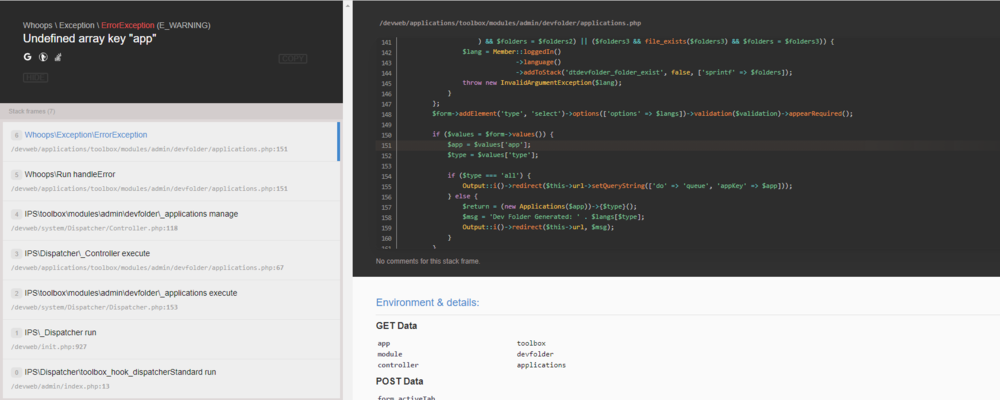
Task: Click the GET Data section title
Action: click(x=397, y=326)
